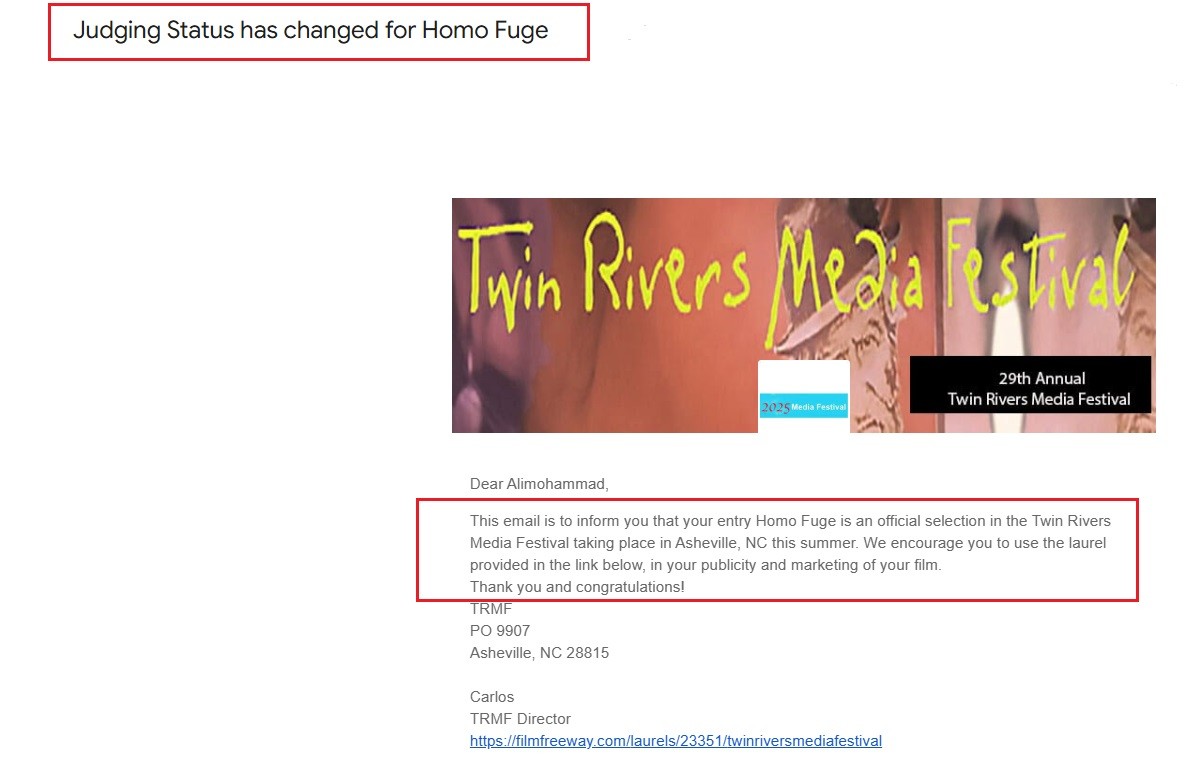Click the Asheville, NC 28815 address line
This screenshot has height=781, width=1187.
pyautogui.click(x=539, y=652)
